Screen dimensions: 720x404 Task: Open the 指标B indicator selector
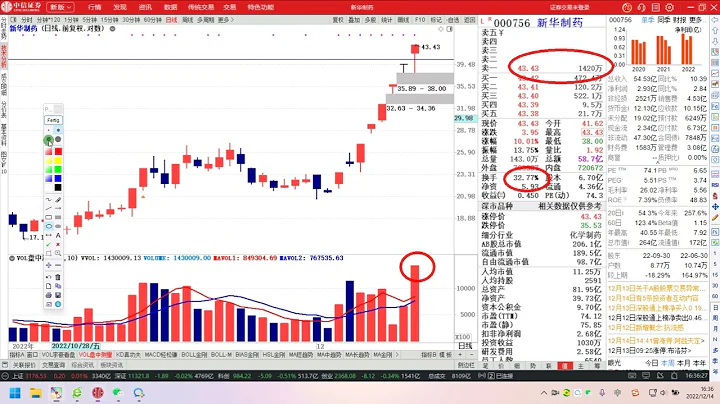point(429,355)
